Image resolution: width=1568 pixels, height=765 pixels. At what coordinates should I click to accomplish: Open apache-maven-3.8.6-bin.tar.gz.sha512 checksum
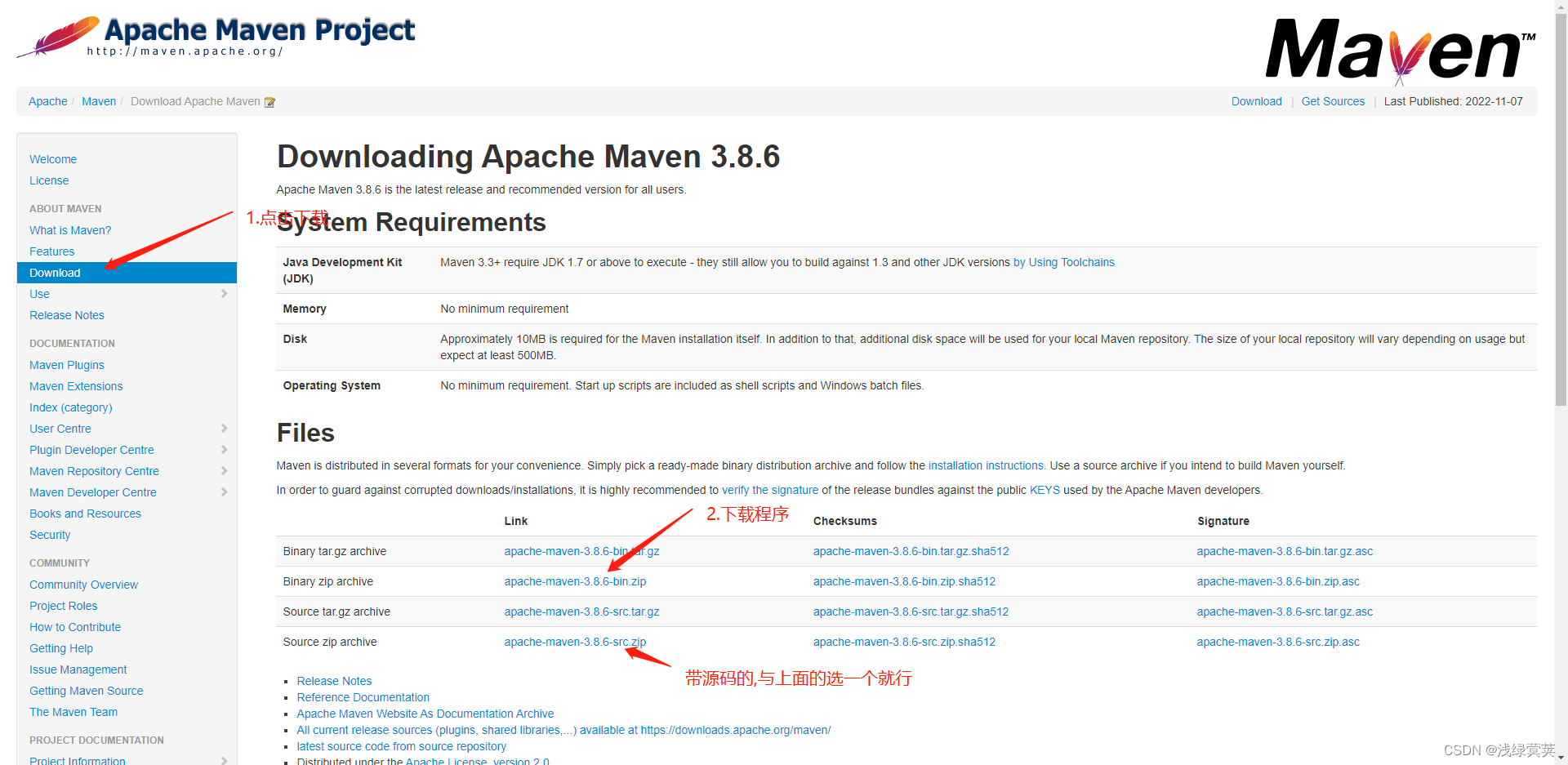tap(911, 551)
